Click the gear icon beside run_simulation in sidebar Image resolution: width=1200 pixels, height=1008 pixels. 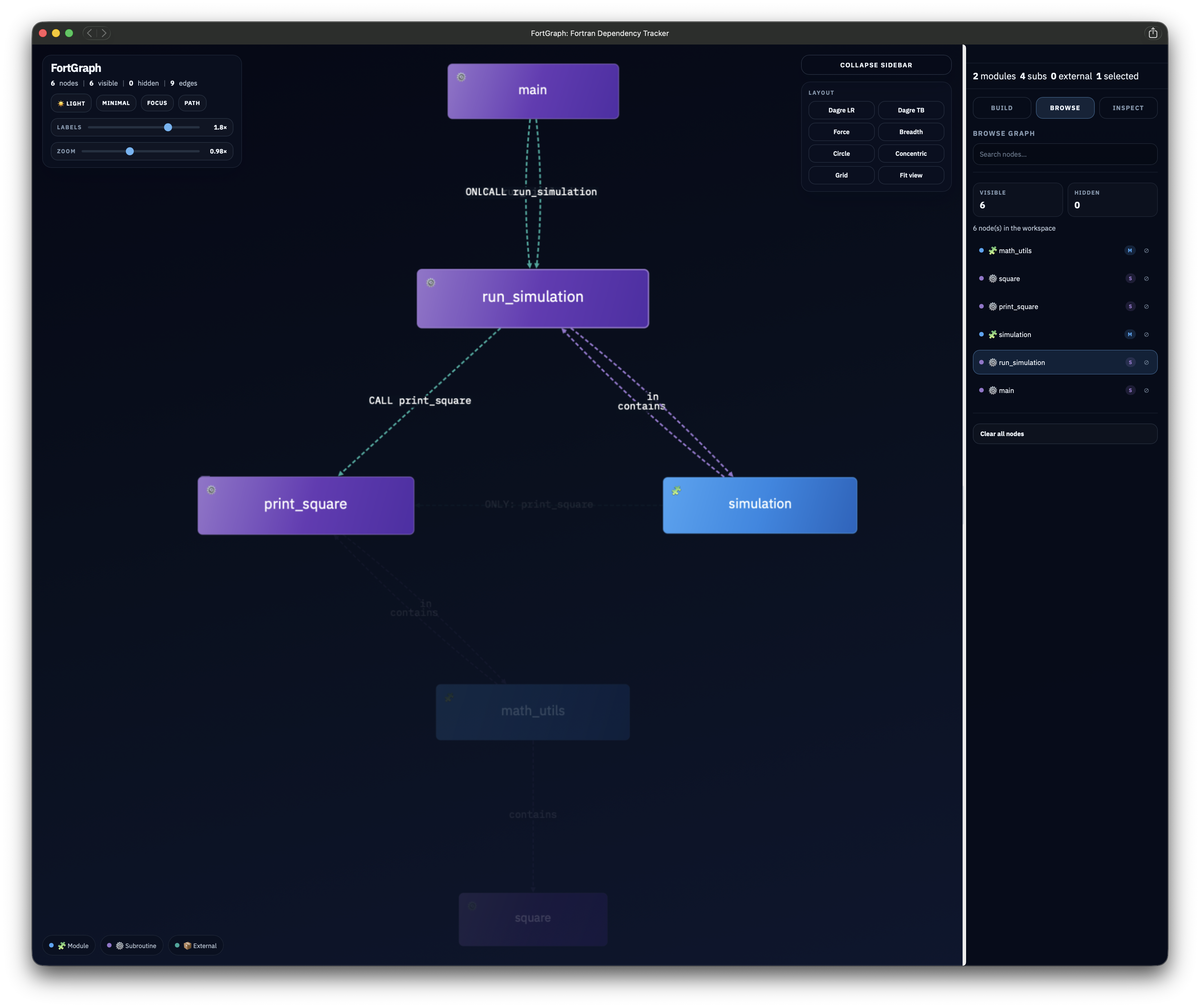[x=993, y=362]
